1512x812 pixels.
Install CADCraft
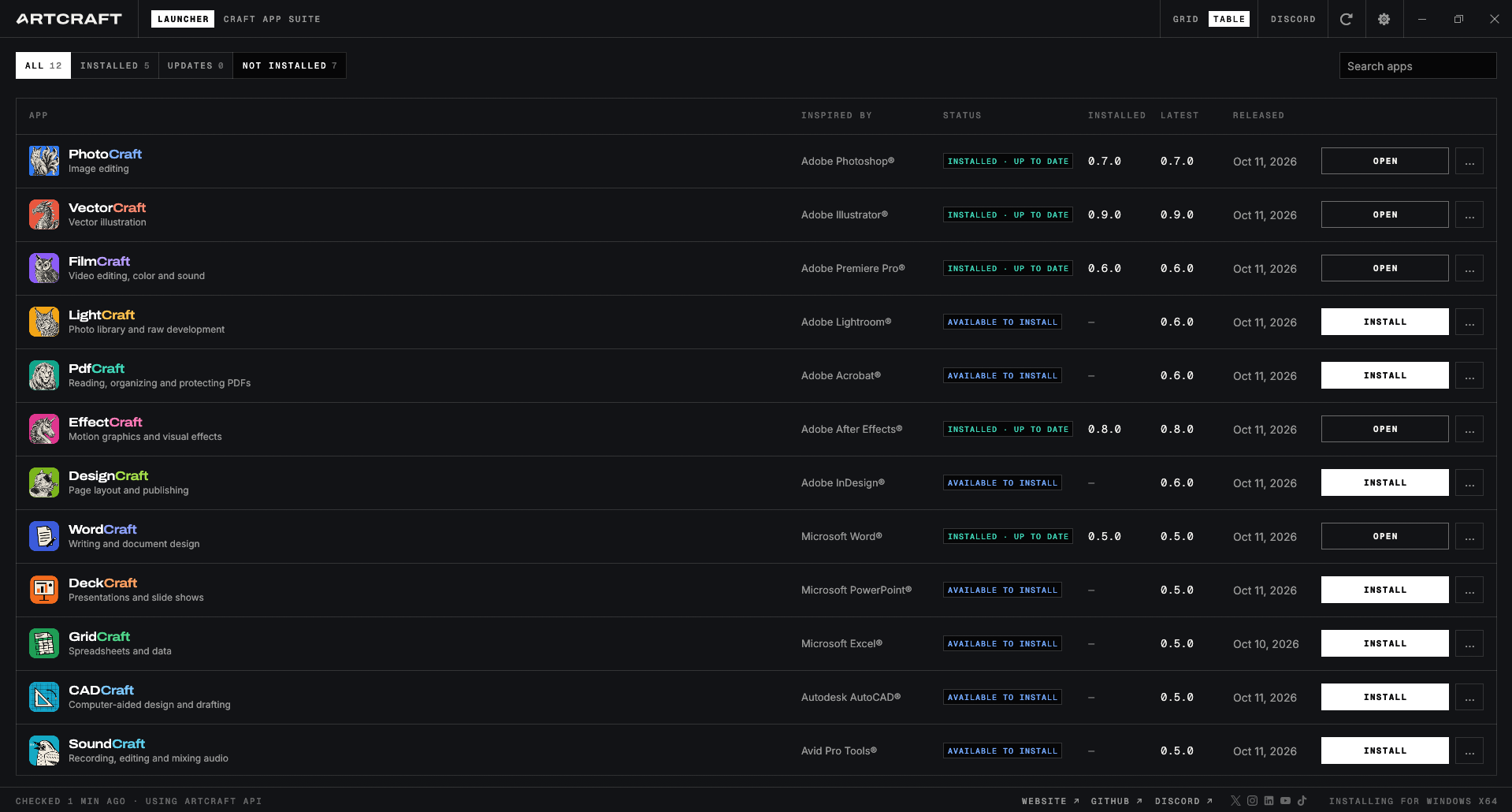(x=1384, y=697)
